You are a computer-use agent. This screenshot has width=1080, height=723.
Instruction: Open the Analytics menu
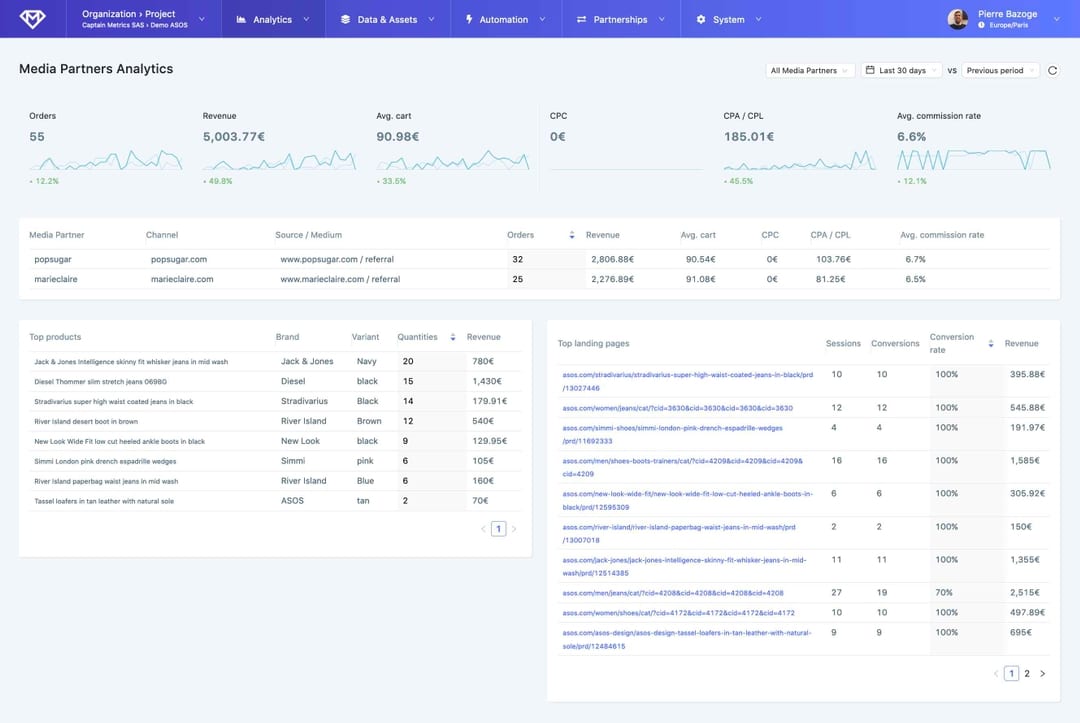coord(273,19)
